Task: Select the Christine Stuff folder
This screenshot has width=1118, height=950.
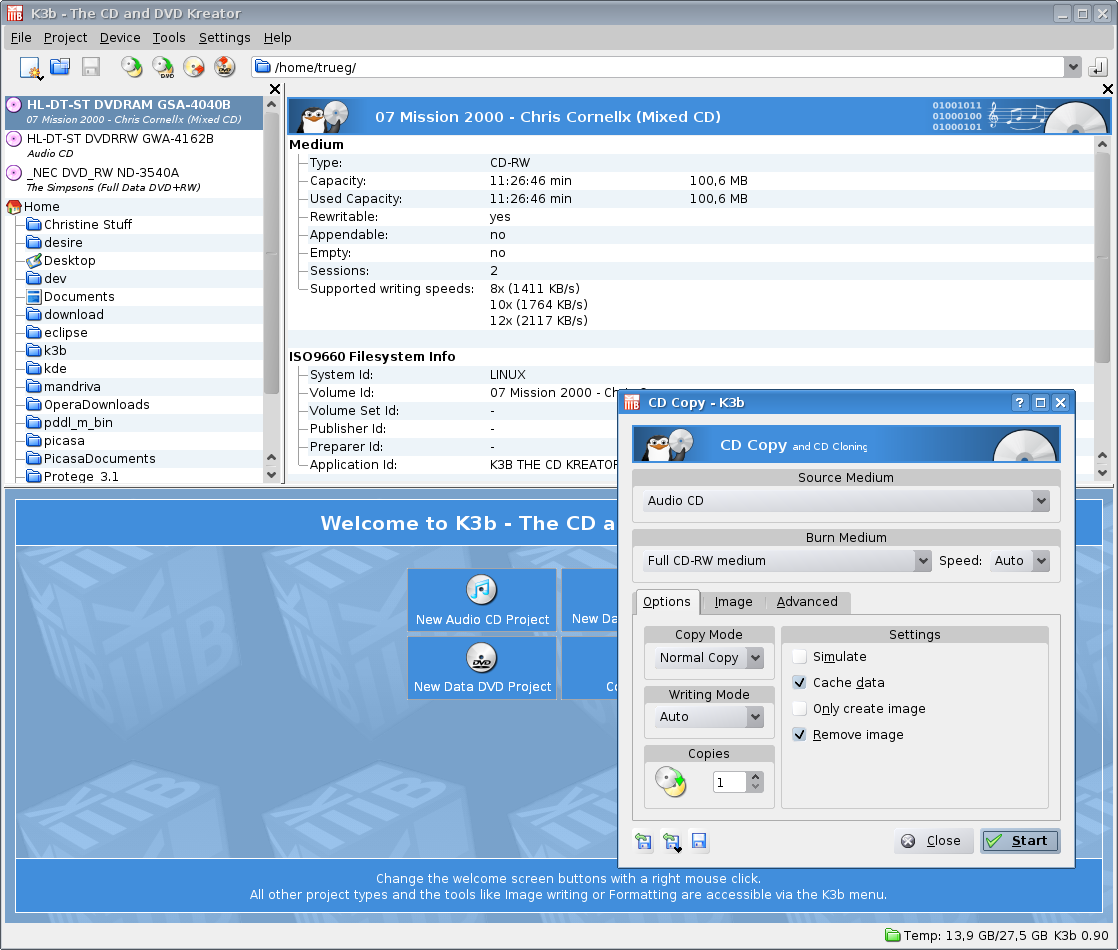Action: pyautogui.click(x=88, y=225)
